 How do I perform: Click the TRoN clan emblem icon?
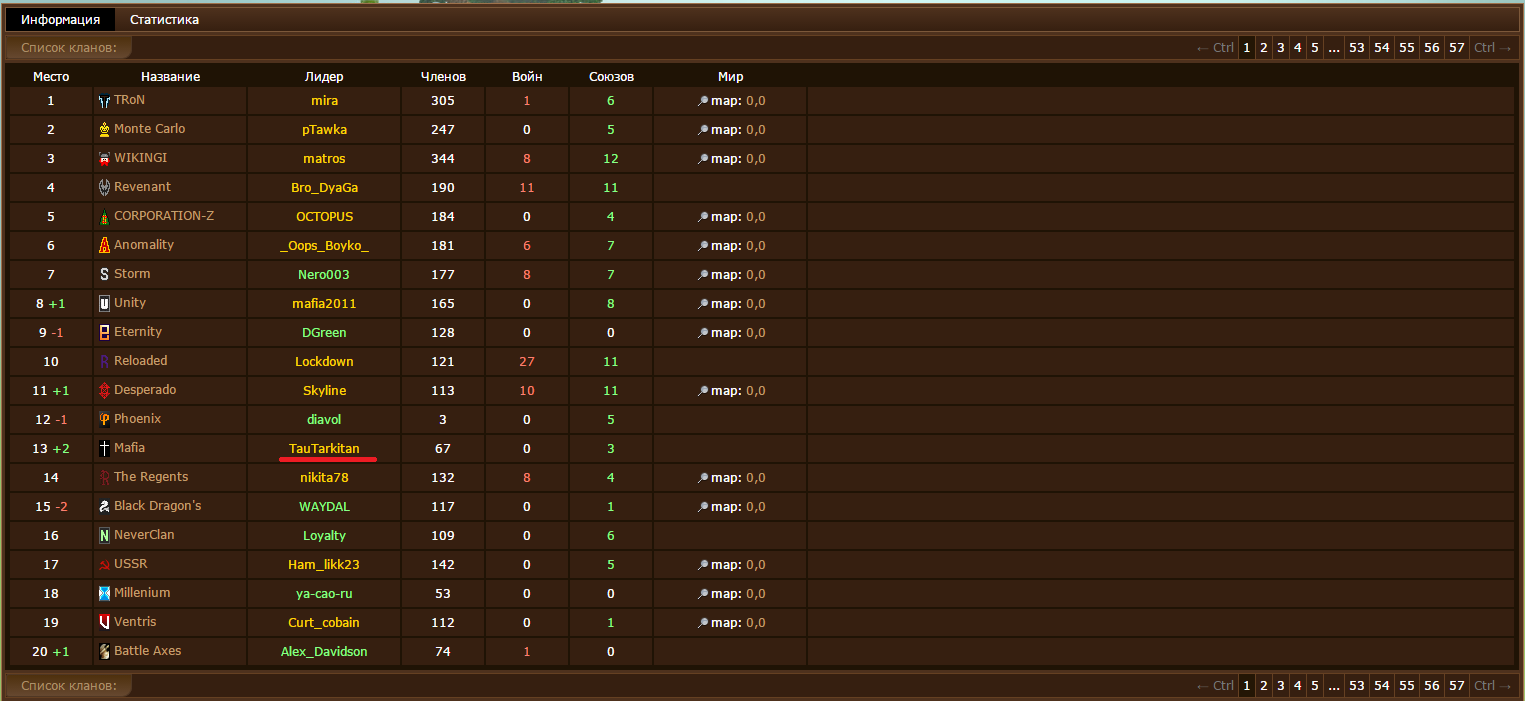104,101
